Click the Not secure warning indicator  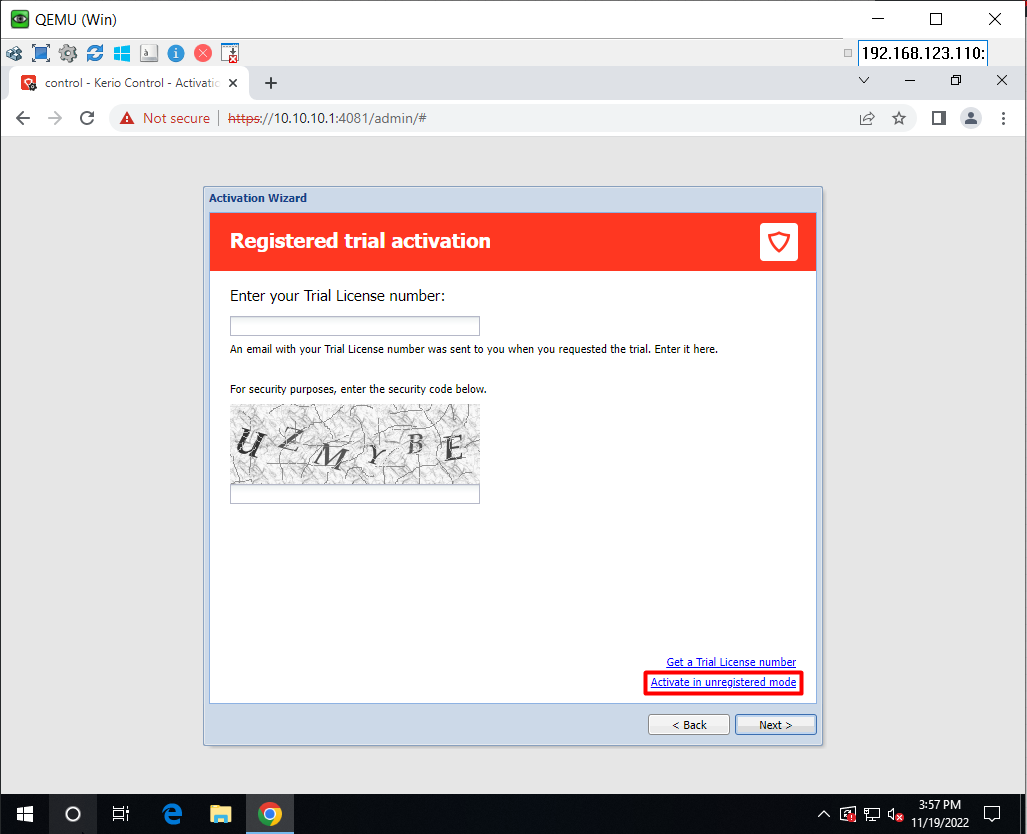[164, 118]
